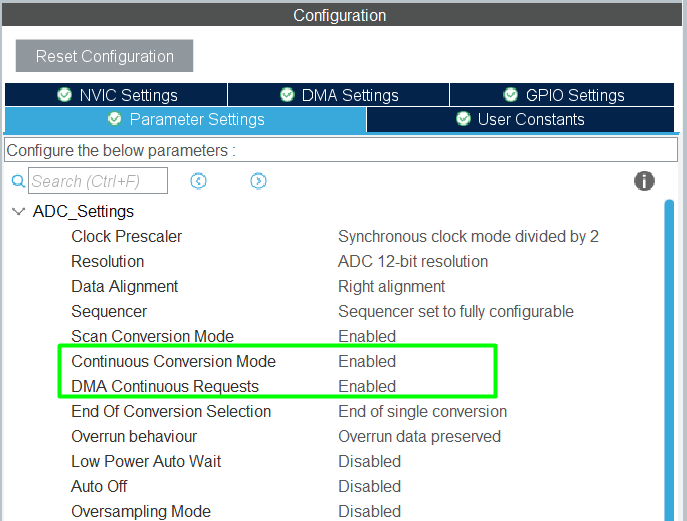Click the green check icon on DMA Settings
The width and height of the screenshot is (687, 521).
(287, 95)
